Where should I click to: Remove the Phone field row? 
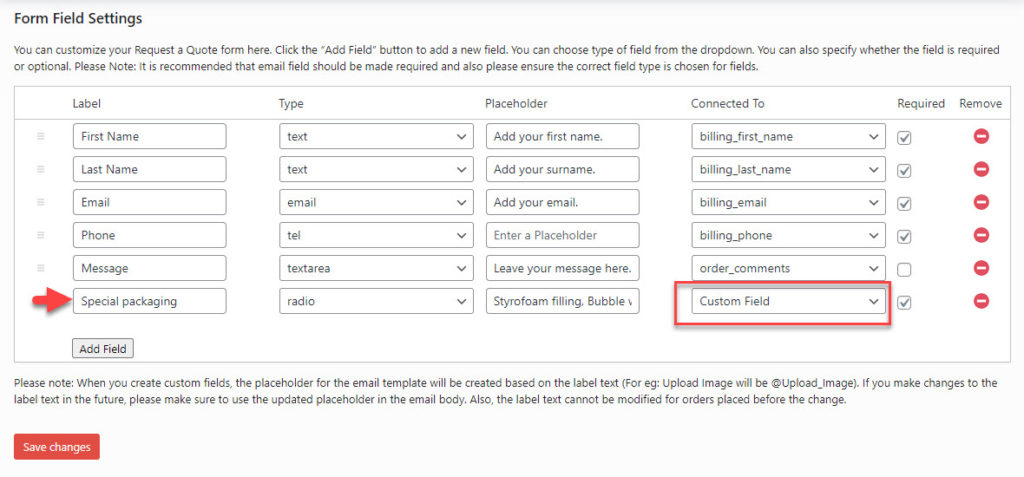tap(981, 235)
